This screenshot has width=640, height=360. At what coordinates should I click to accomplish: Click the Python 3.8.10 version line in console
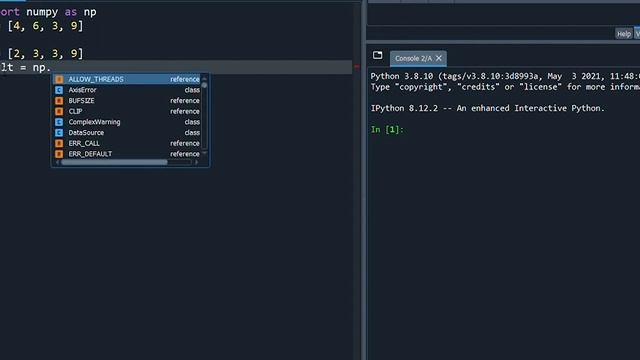505,76
